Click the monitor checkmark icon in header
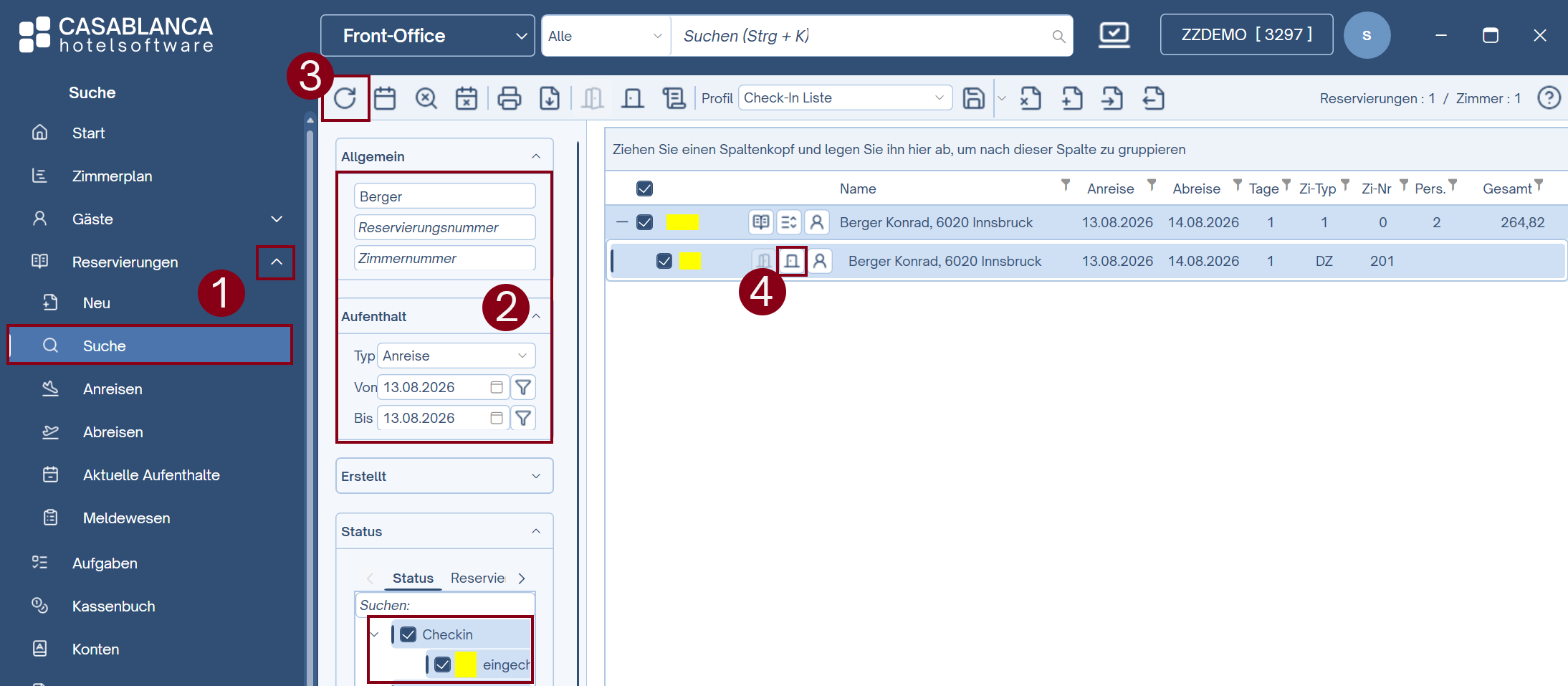Image resolution: width=1568 pixels, height=686 pixels. (1114, 35)
